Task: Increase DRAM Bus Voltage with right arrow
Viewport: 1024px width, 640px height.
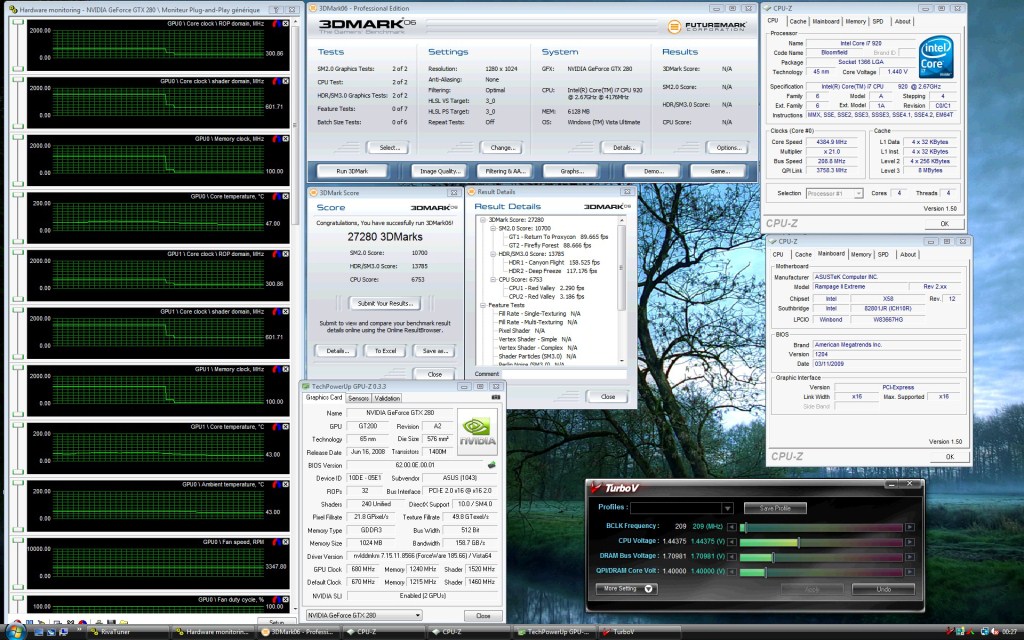Action: (x=909, y=556)
